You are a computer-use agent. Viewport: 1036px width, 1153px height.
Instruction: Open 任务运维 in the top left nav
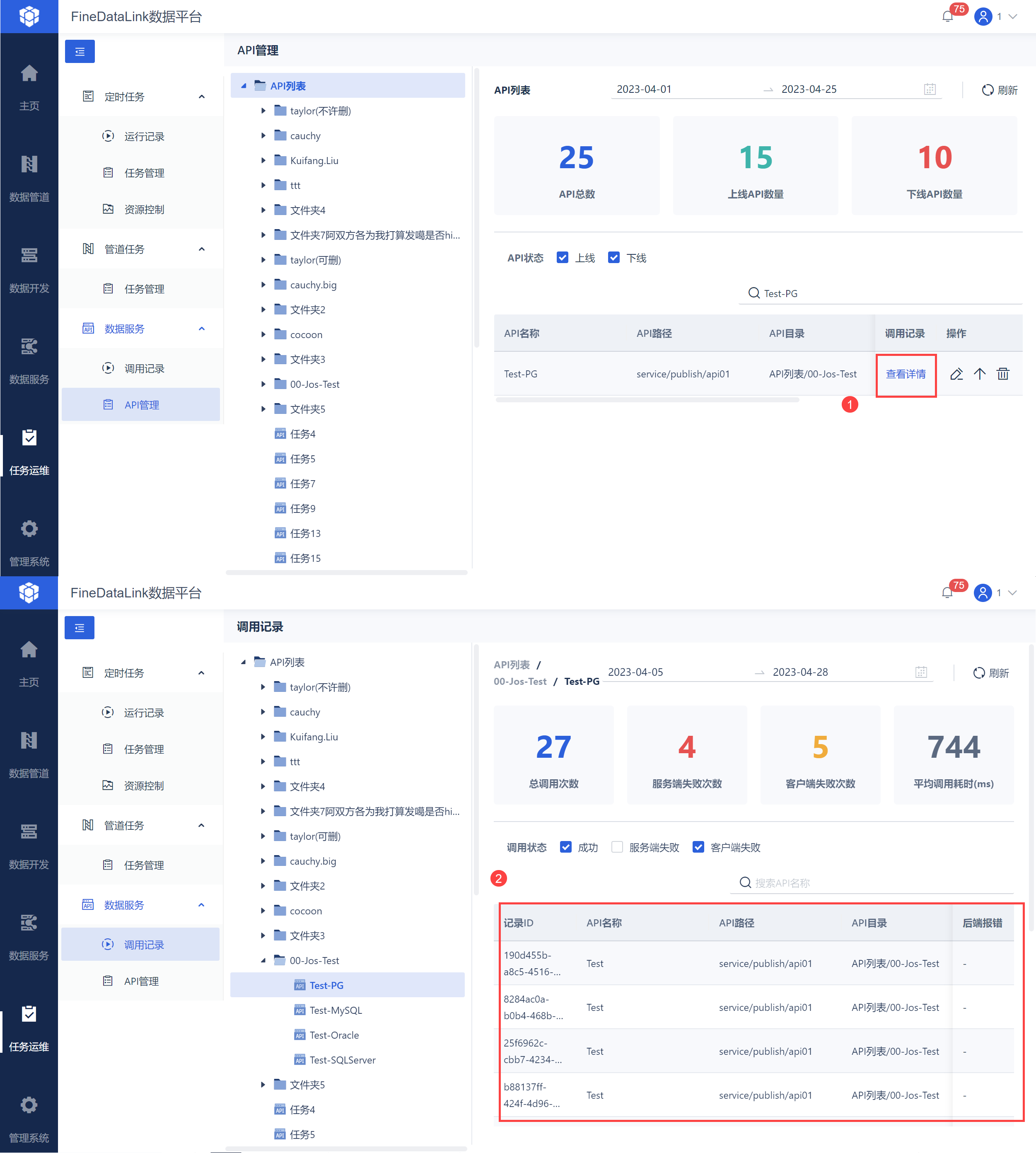(x=29, y=452)
